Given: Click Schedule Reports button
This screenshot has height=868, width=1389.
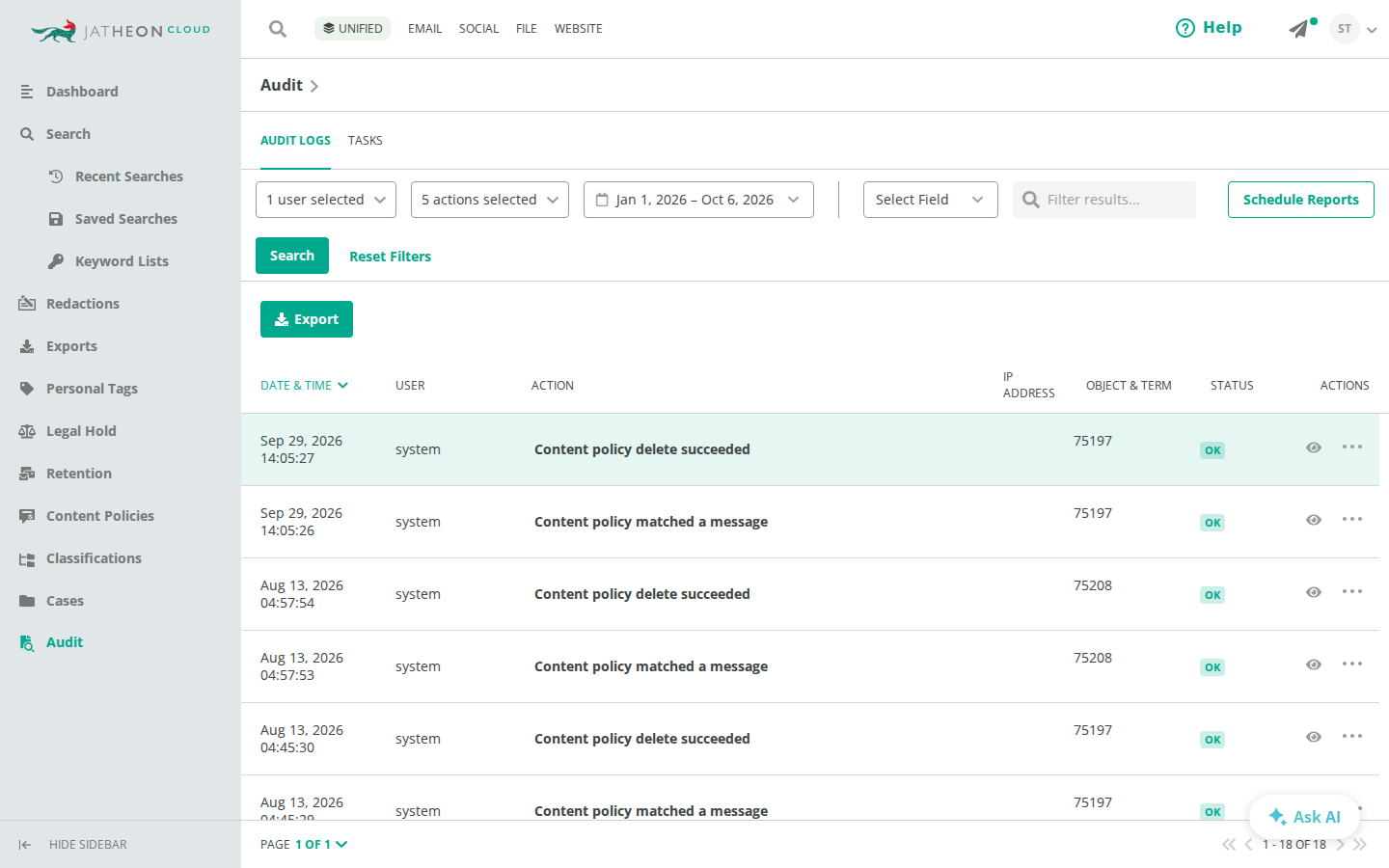Looking at the screenshot, I should (1301, 200).
